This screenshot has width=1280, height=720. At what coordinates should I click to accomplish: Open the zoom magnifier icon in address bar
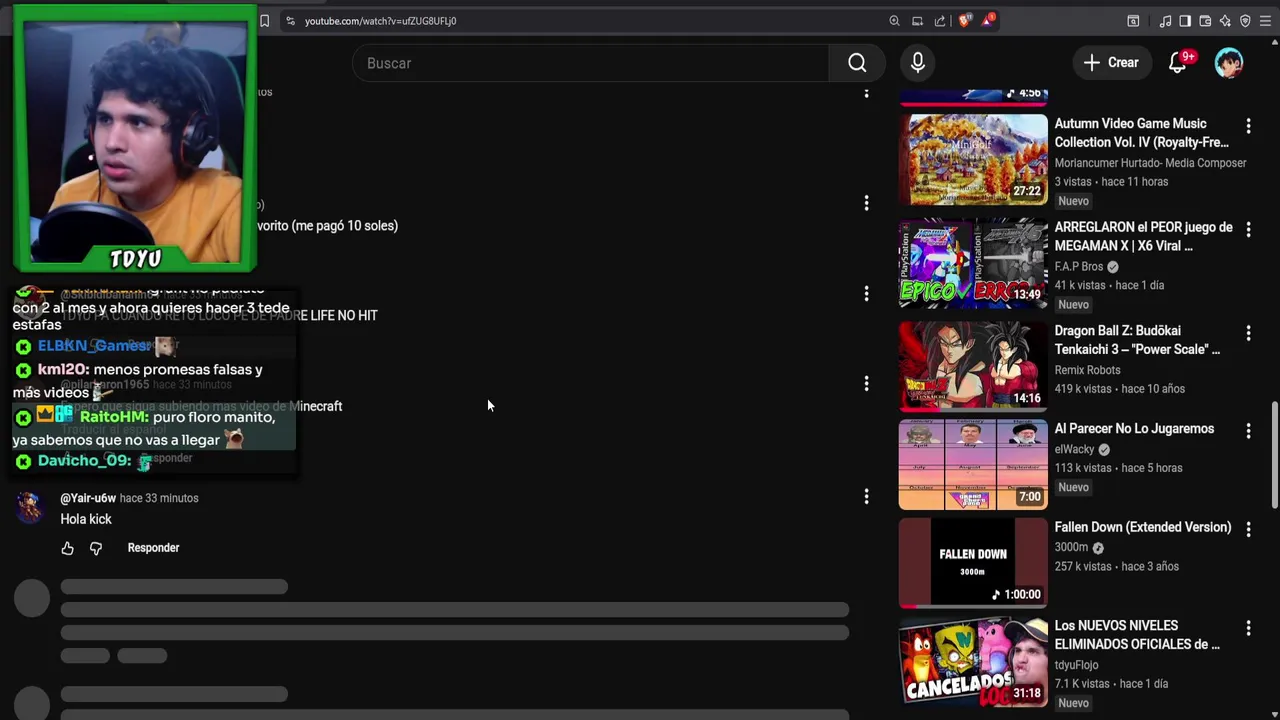point(894,21)
